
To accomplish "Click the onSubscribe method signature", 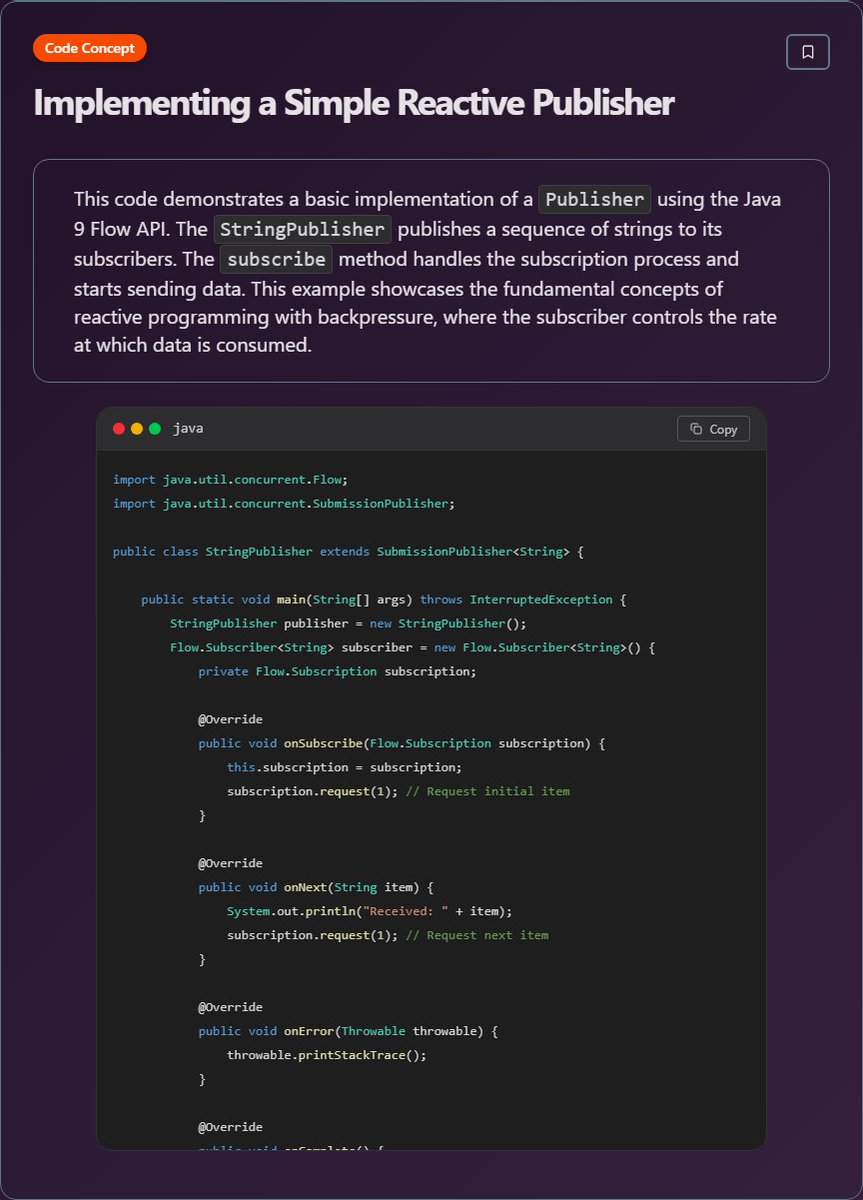I will (402, 743).
